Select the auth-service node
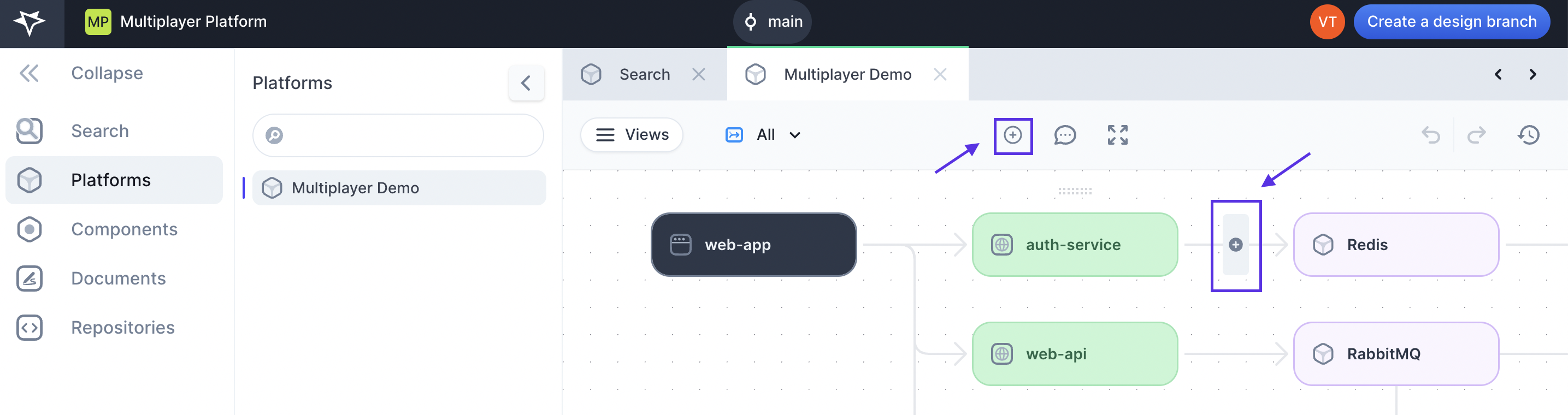The image size is (1568, 415). [1075, 245]
